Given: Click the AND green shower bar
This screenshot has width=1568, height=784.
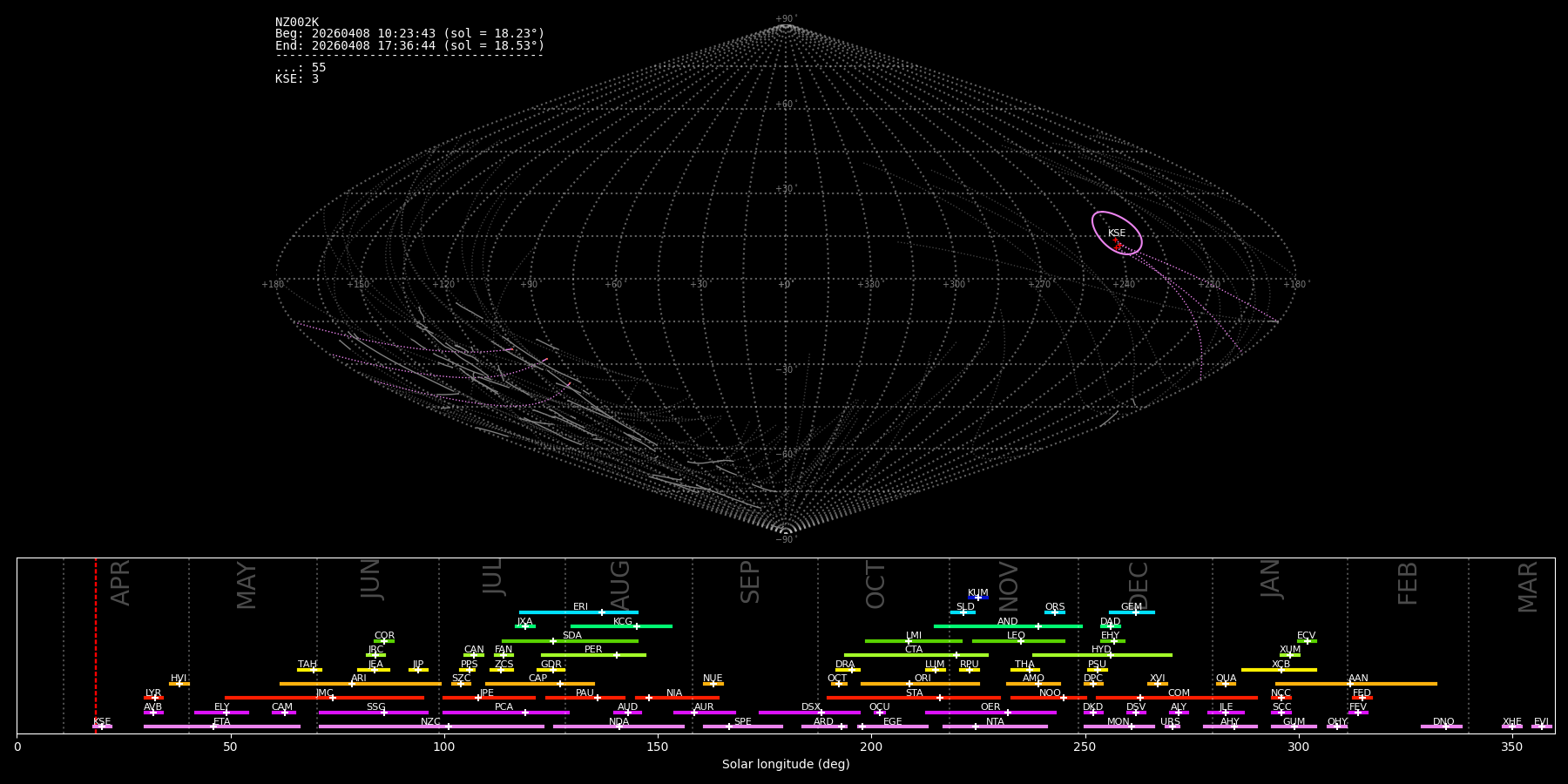Looking at the screenshot, I should click(x=1008, y=626).
